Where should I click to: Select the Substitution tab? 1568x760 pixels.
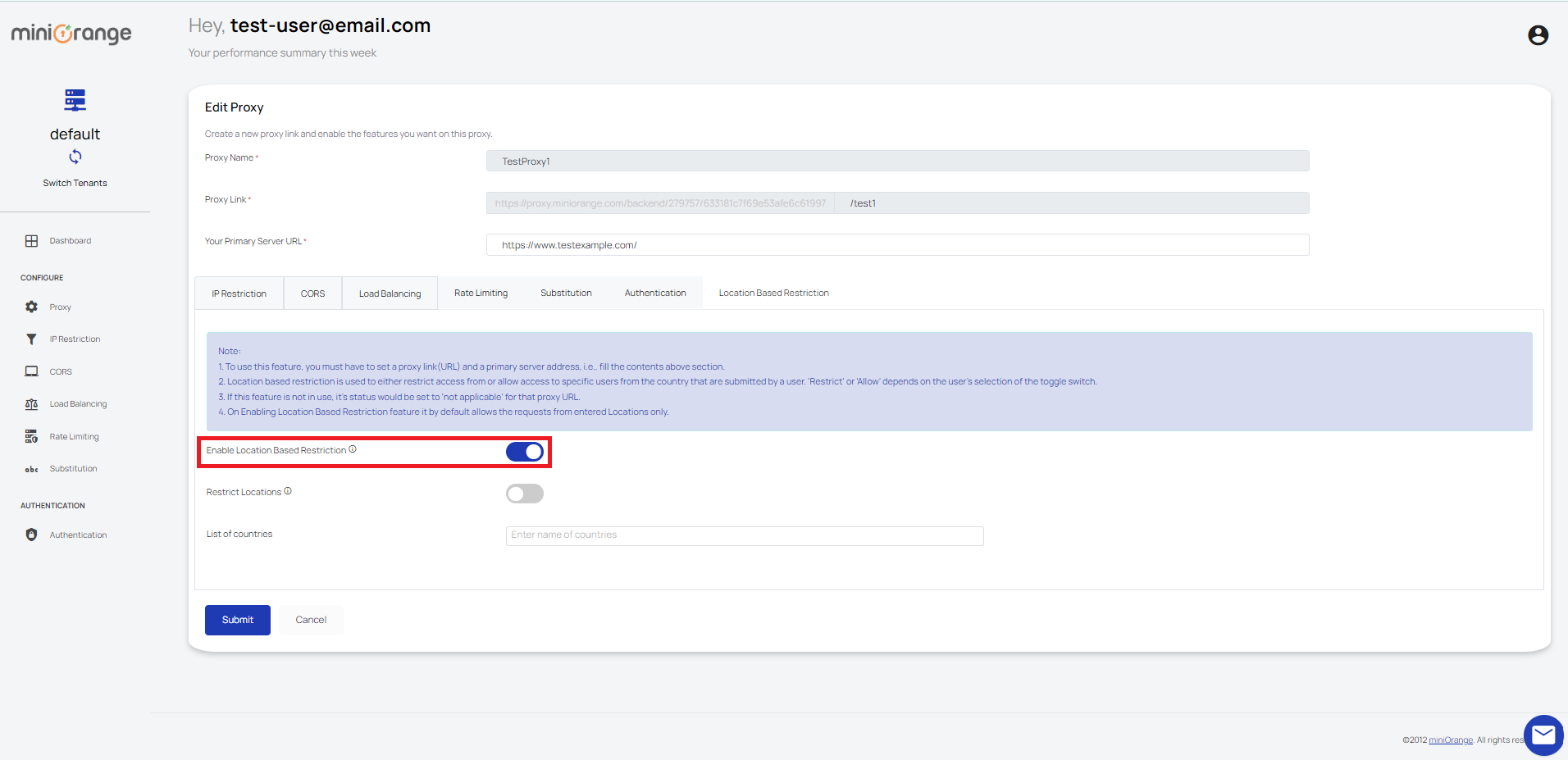point(566,293)
